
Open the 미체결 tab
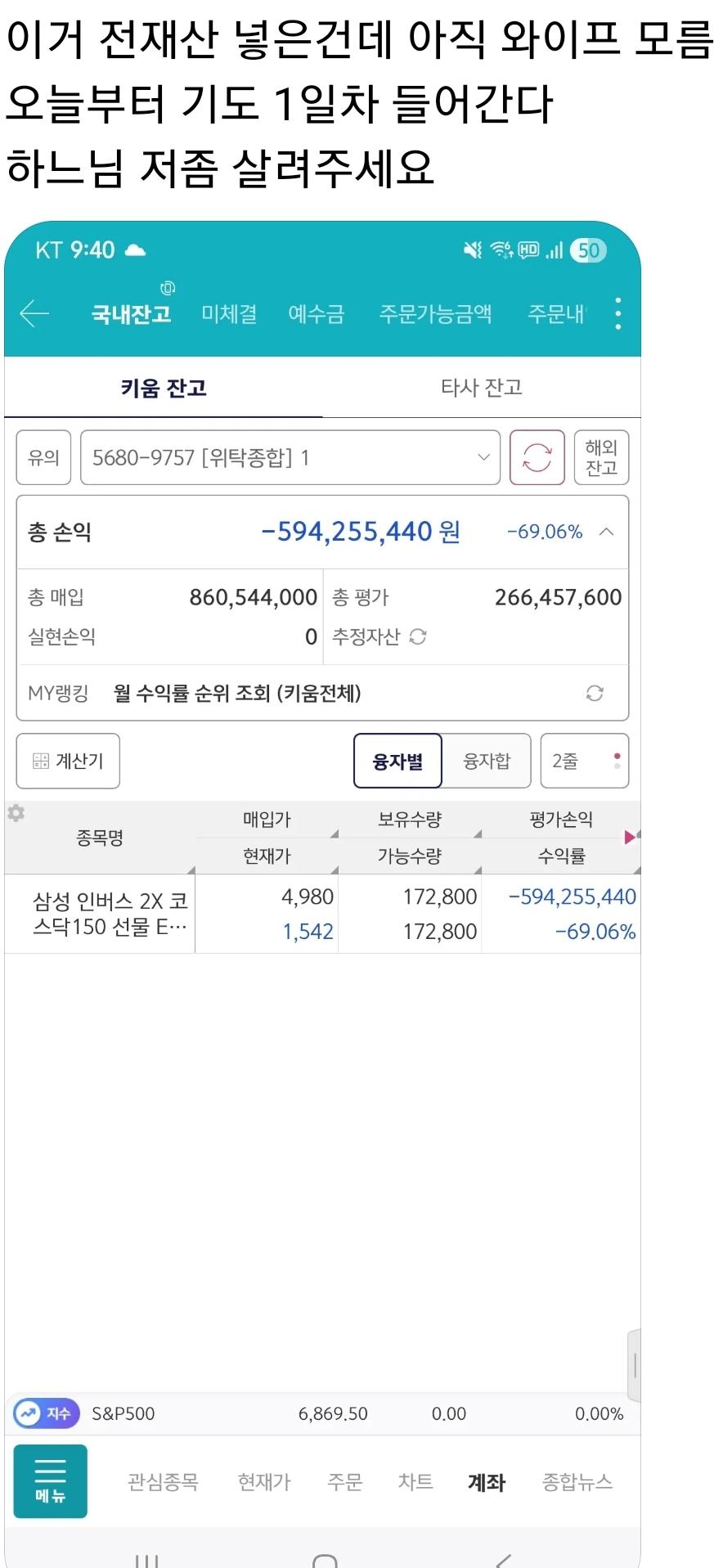coord(230,313)
